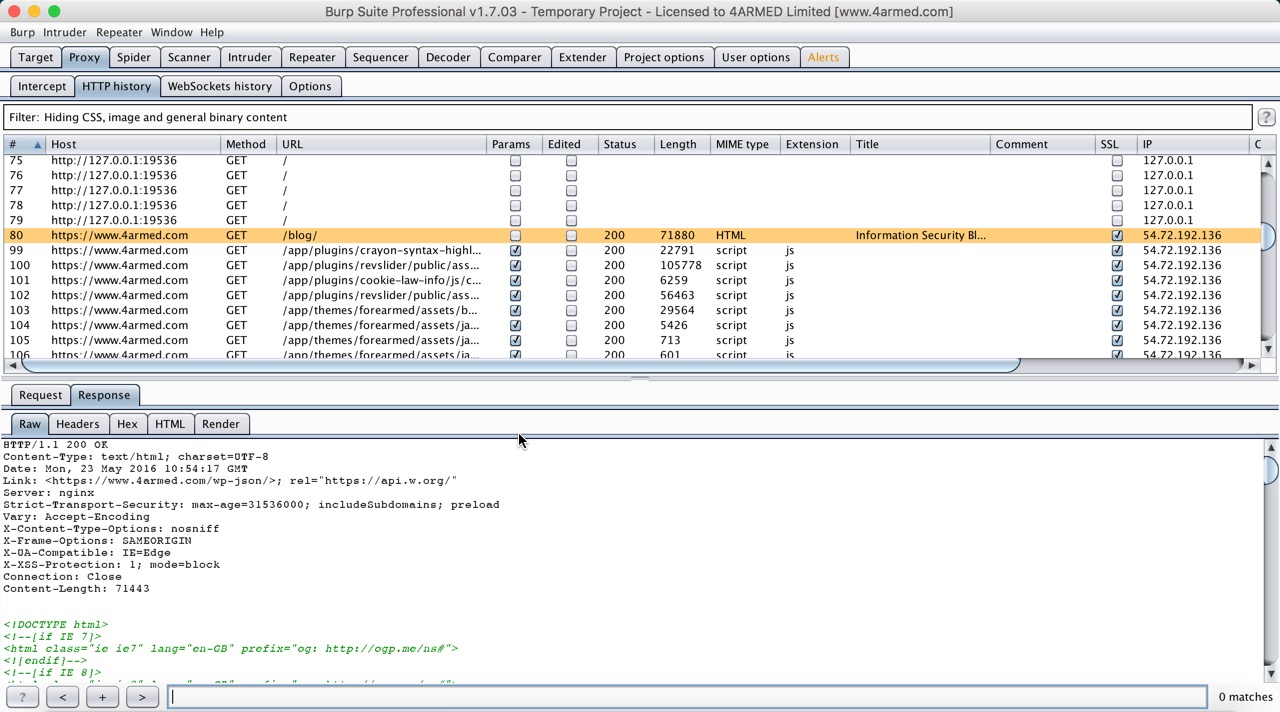The width and height of the screenshot is (1280, 712).
Task: Toggle Params checkbox for row 103
Action: [515, 310]
